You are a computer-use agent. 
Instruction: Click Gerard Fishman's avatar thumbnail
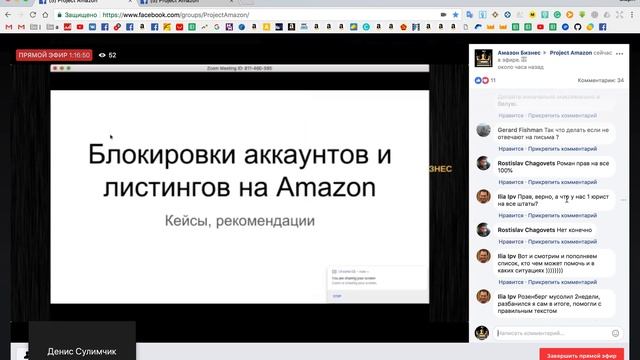(x=483, y=130)
